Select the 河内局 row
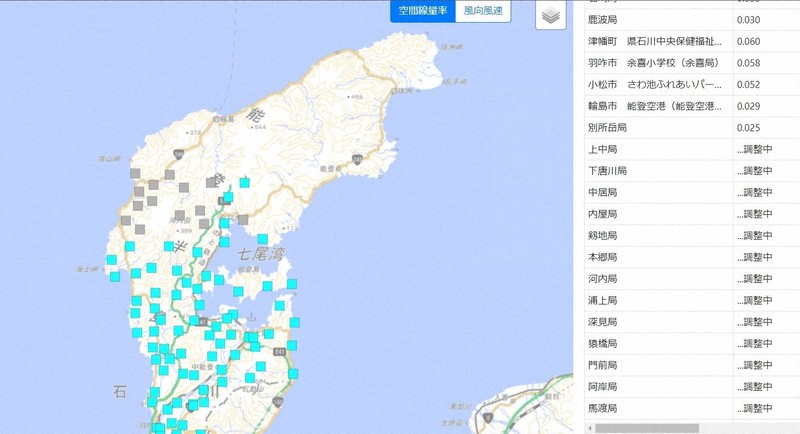 click(692, 279)
